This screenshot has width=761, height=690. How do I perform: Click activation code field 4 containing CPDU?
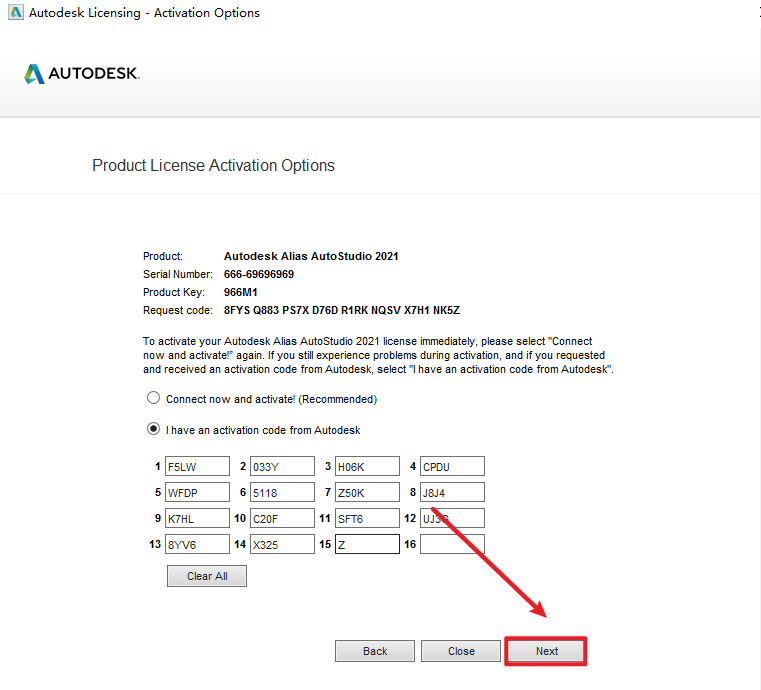pos(452,466)
